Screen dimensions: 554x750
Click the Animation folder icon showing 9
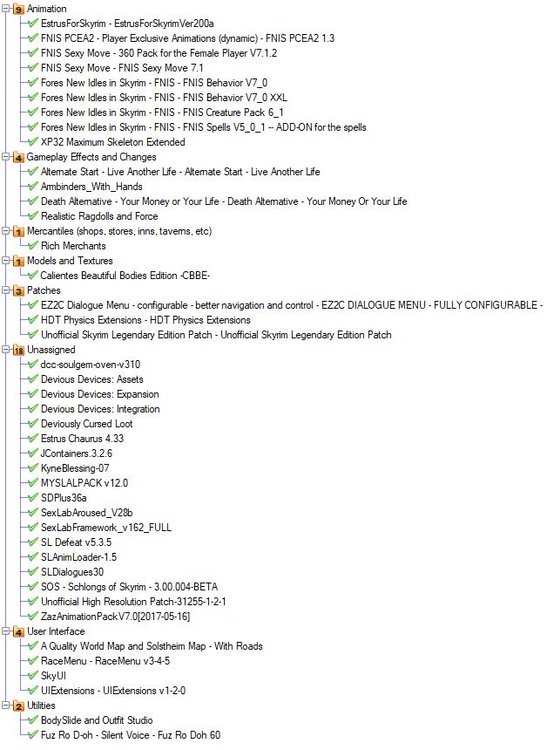pos(18,9)
